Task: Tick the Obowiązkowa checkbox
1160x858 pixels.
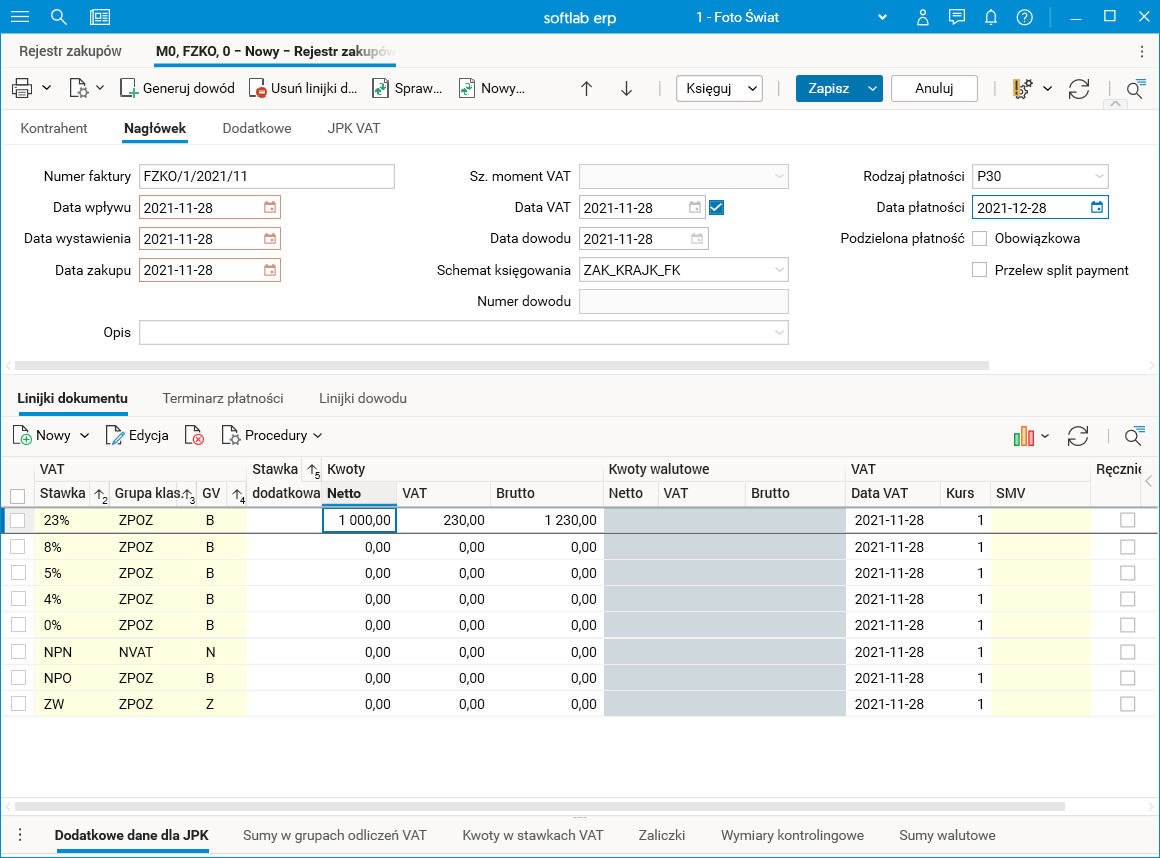Action: click(x=980, y=239)
